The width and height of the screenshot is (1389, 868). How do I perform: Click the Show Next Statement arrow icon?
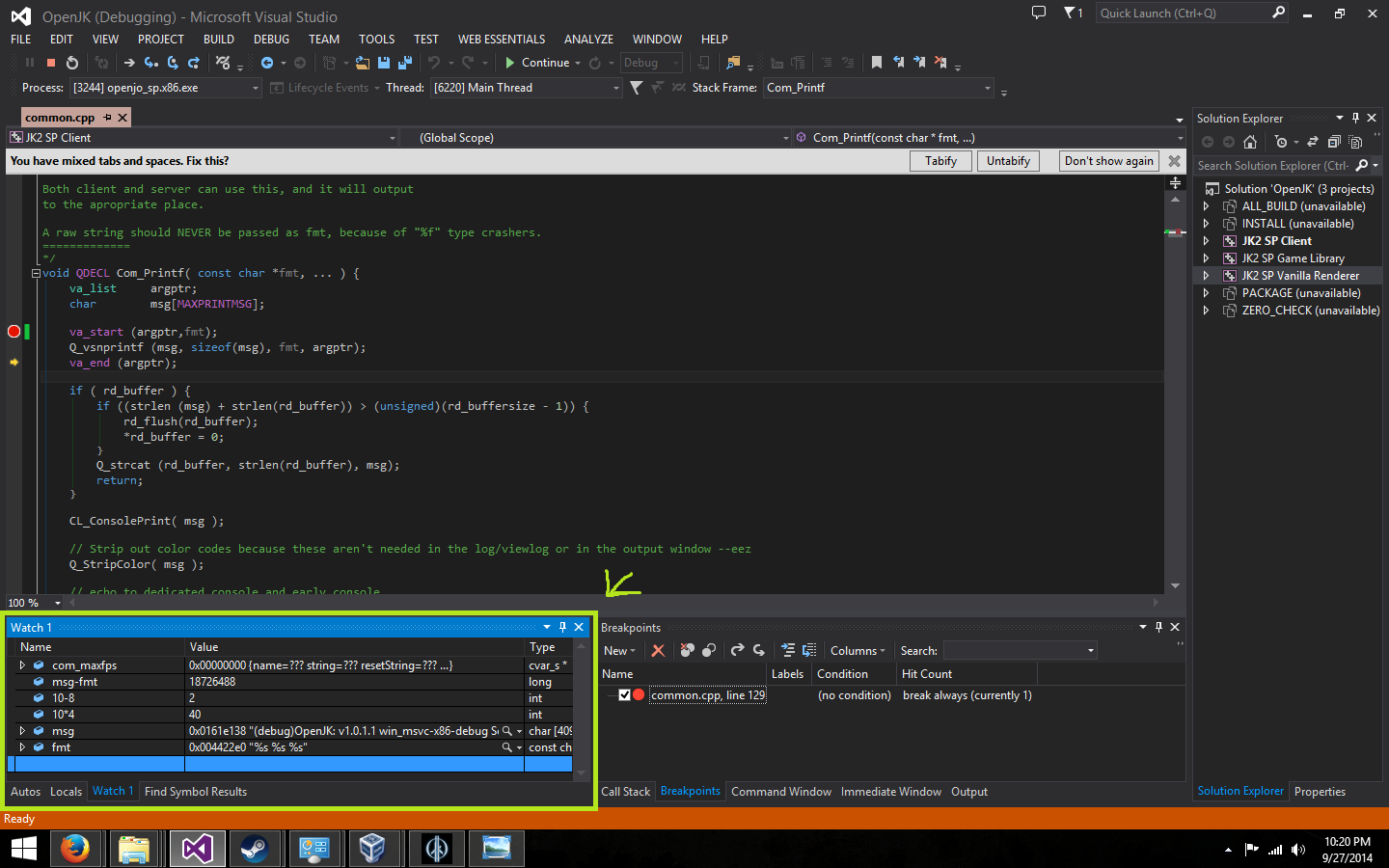click(x=129, y=63)
